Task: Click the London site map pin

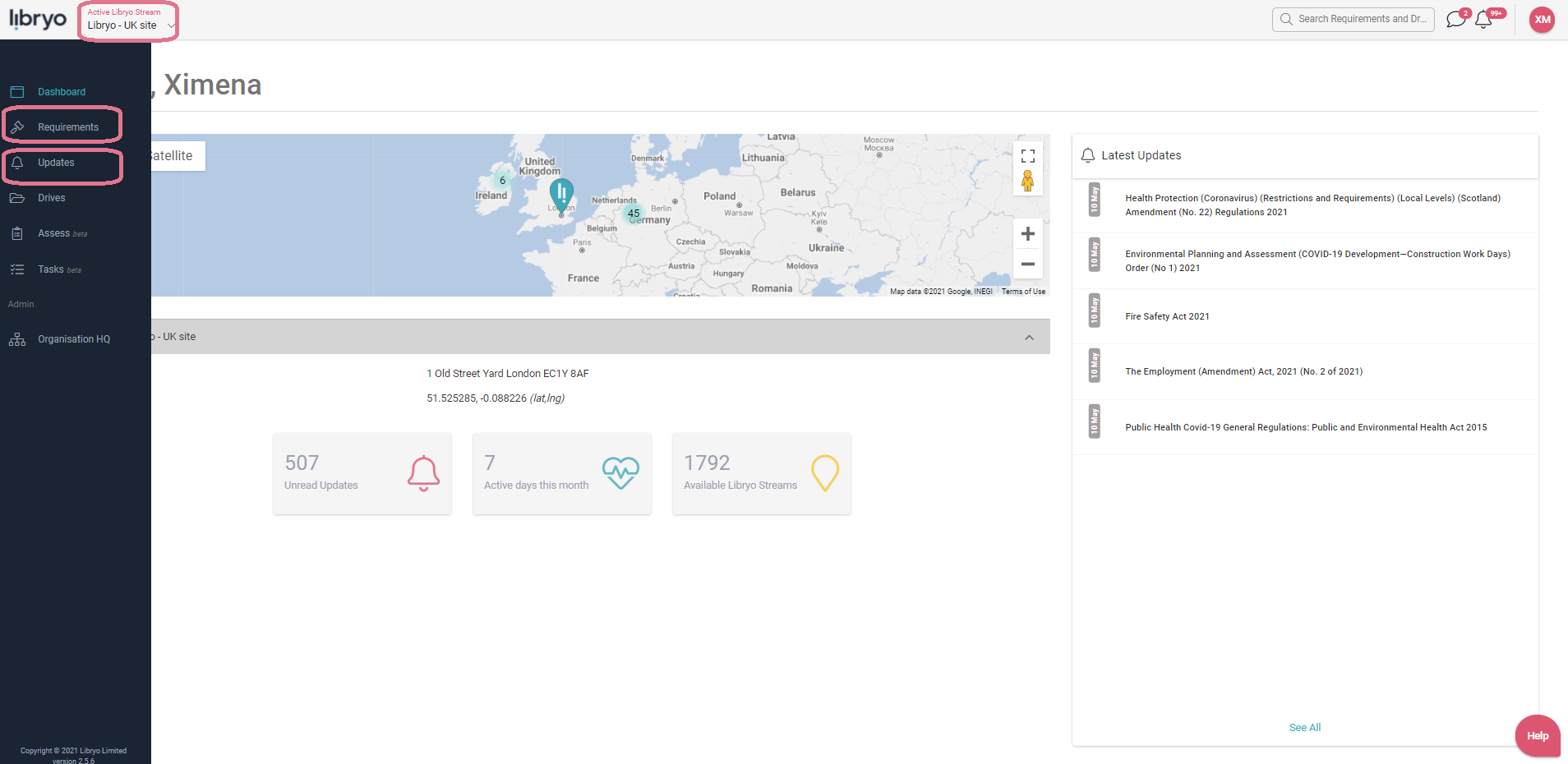Action: click(x=561, y=196)
